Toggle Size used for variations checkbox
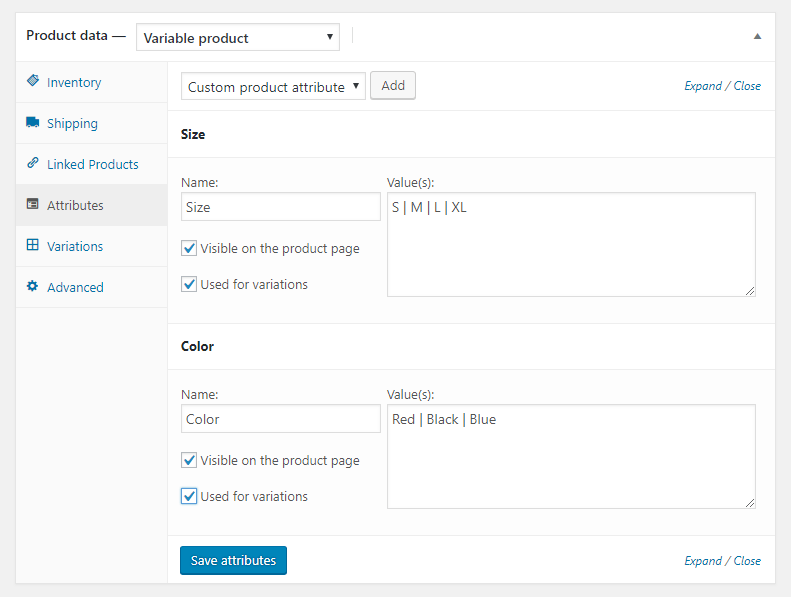Image resolution: width=791 pixels, height=597 pixels. click(x=189, y=284)
